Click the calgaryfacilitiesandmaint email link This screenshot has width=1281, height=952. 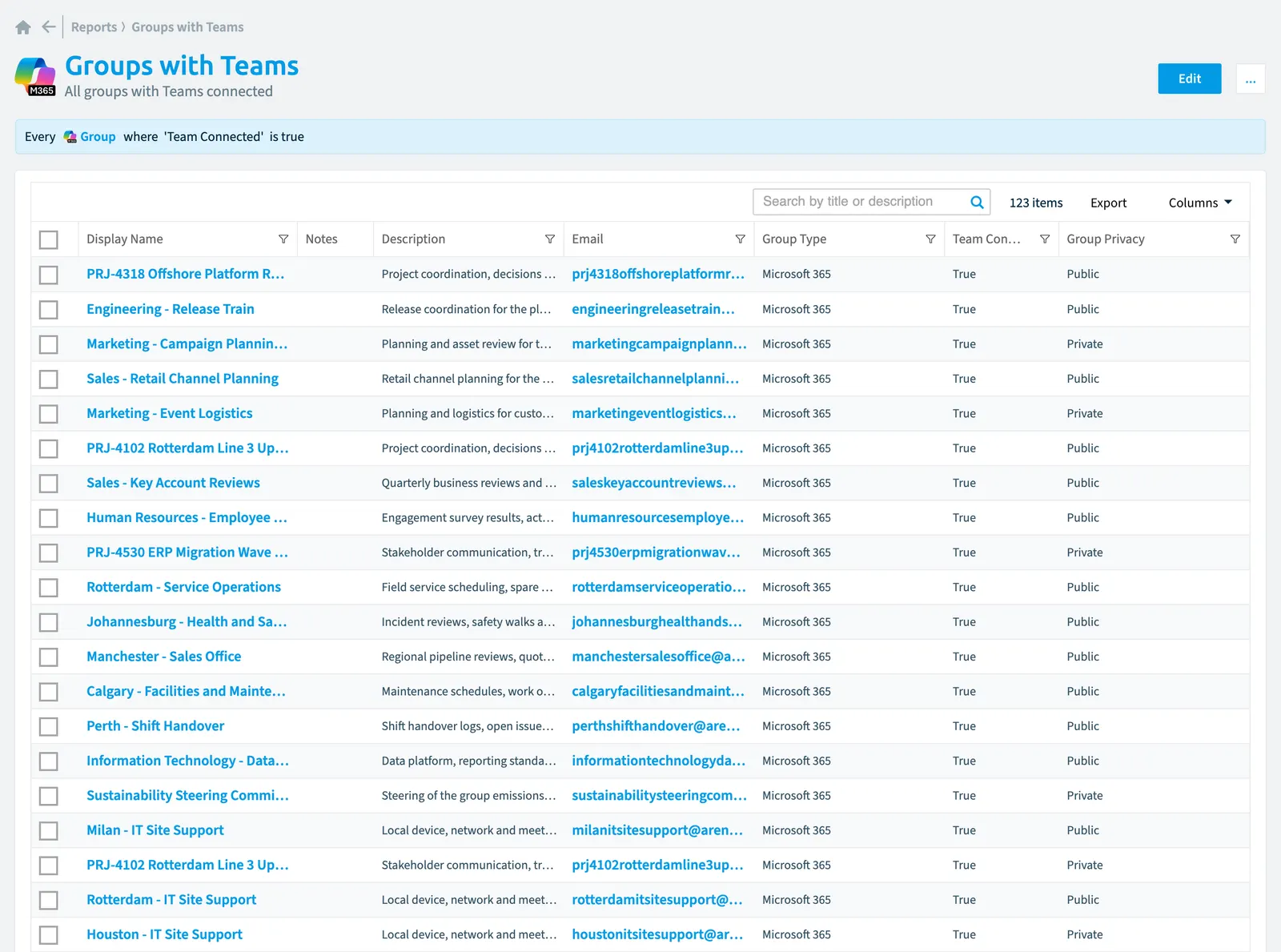click(658, 691)
